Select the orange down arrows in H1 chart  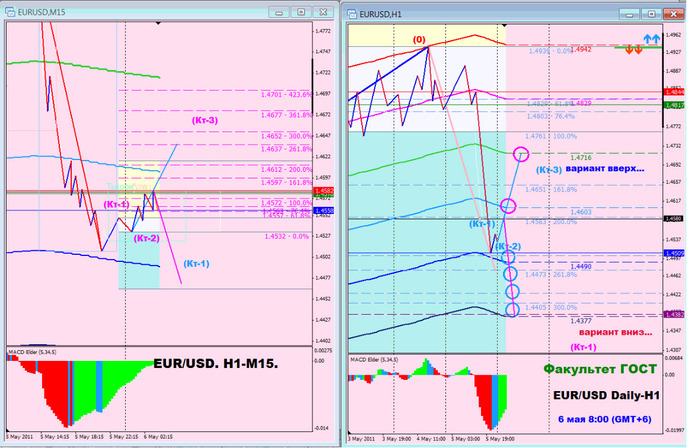point(634,50)
